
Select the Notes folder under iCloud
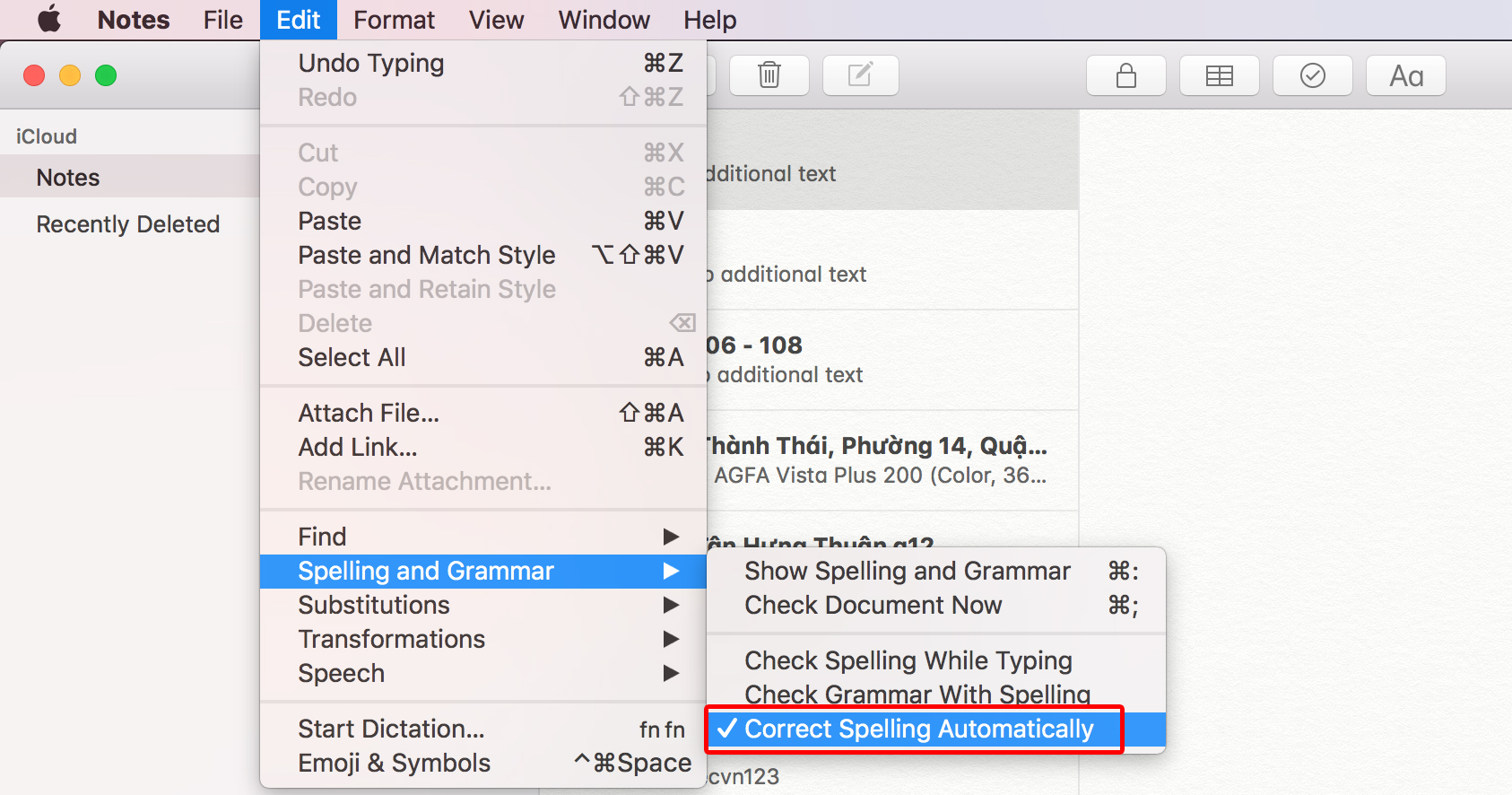pyautogui.click(x=68, y=178)
